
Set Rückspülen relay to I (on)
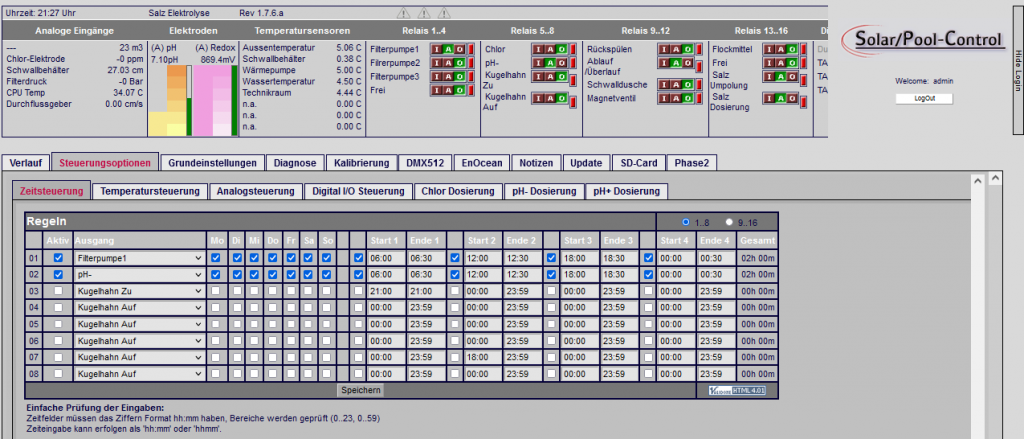[664, 49]
